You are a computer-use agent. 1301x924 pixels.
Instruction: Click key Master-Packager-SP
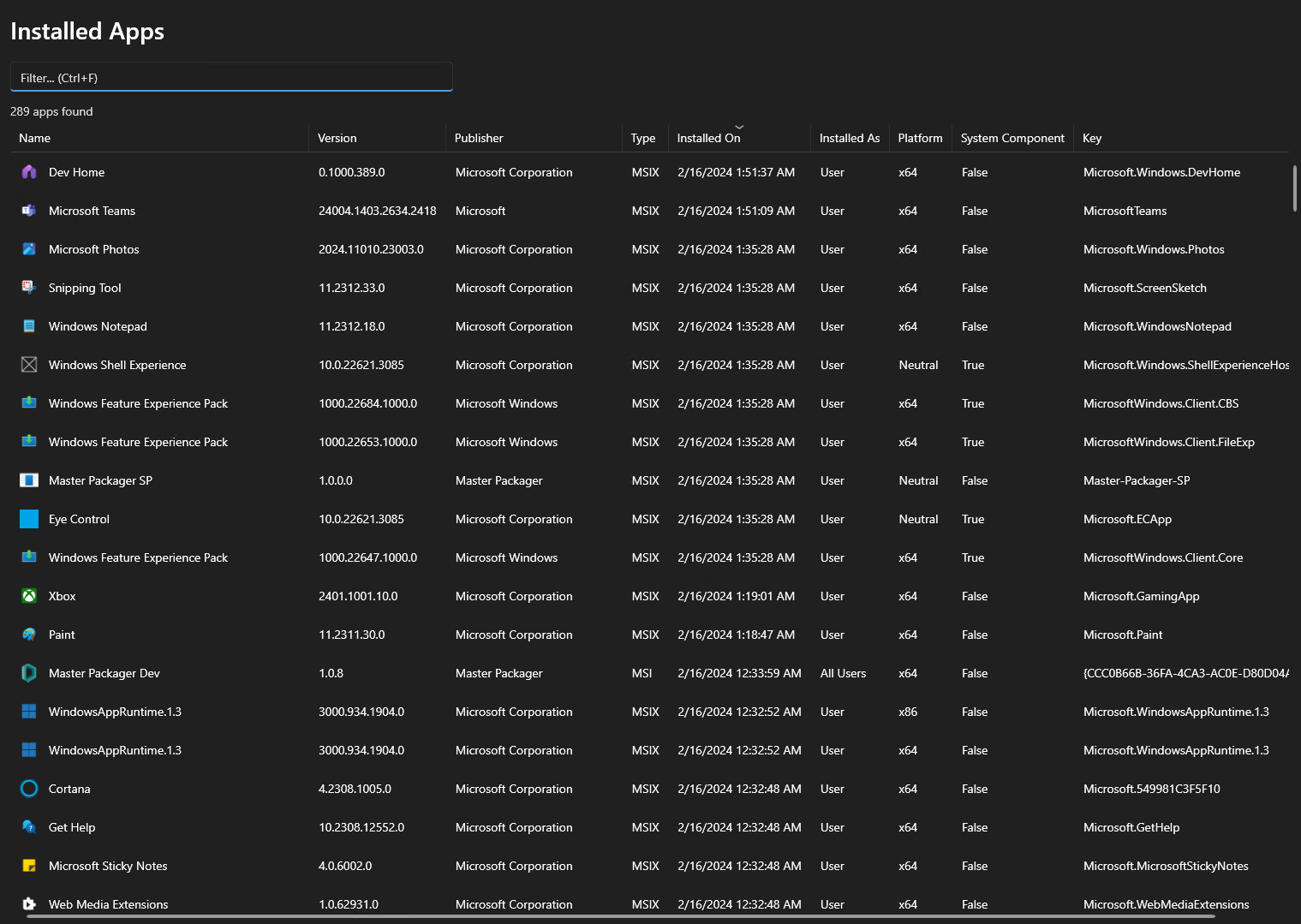pyautogui.click(x=1137, y=480)
